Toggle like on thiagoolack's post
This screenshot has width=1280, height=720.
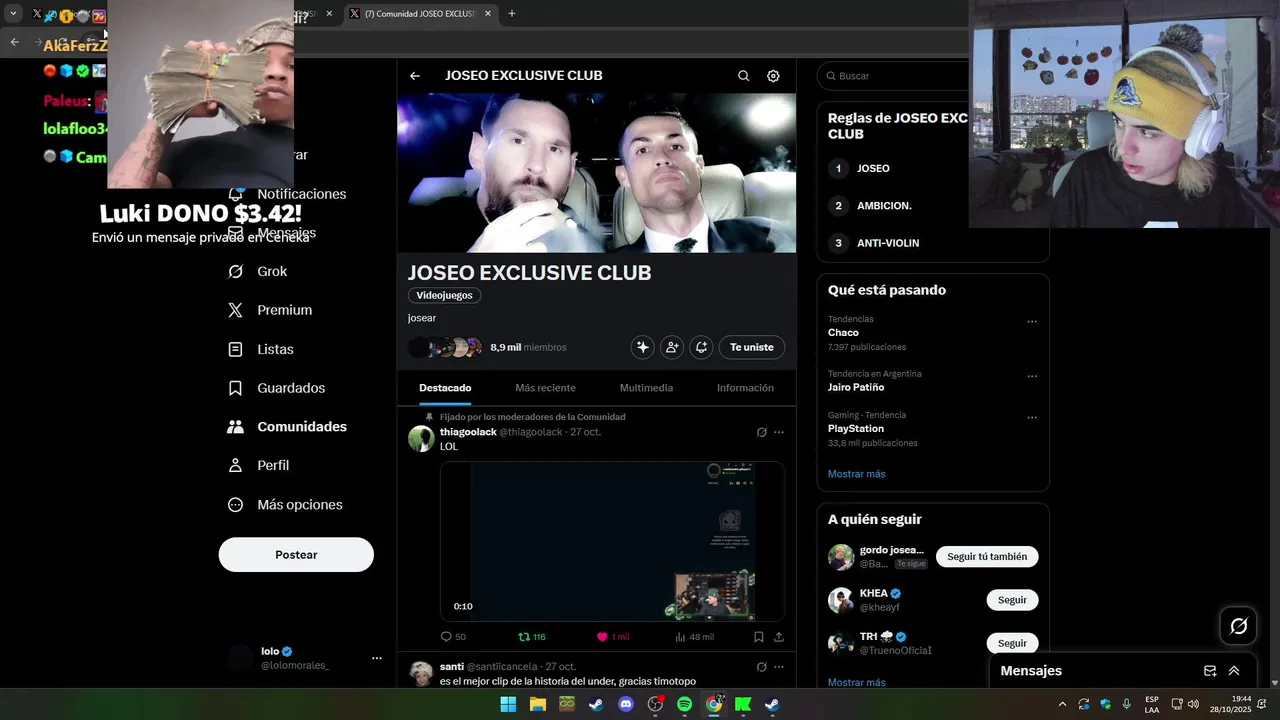(612, 637)
